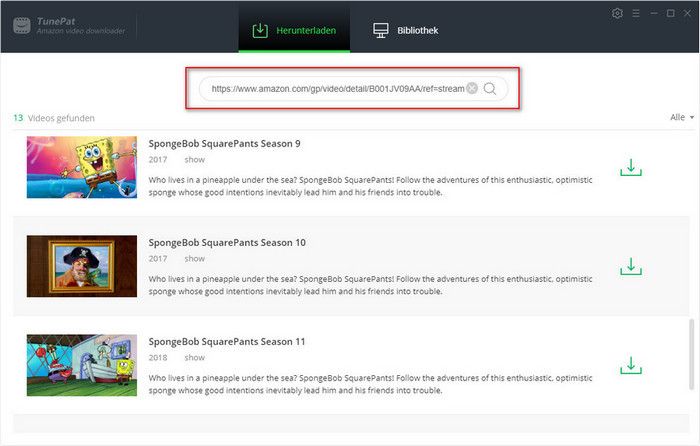Viewport: 700px width, 446px height.
Task: Open the hamburger menu icon
Action: pos(636,13)
